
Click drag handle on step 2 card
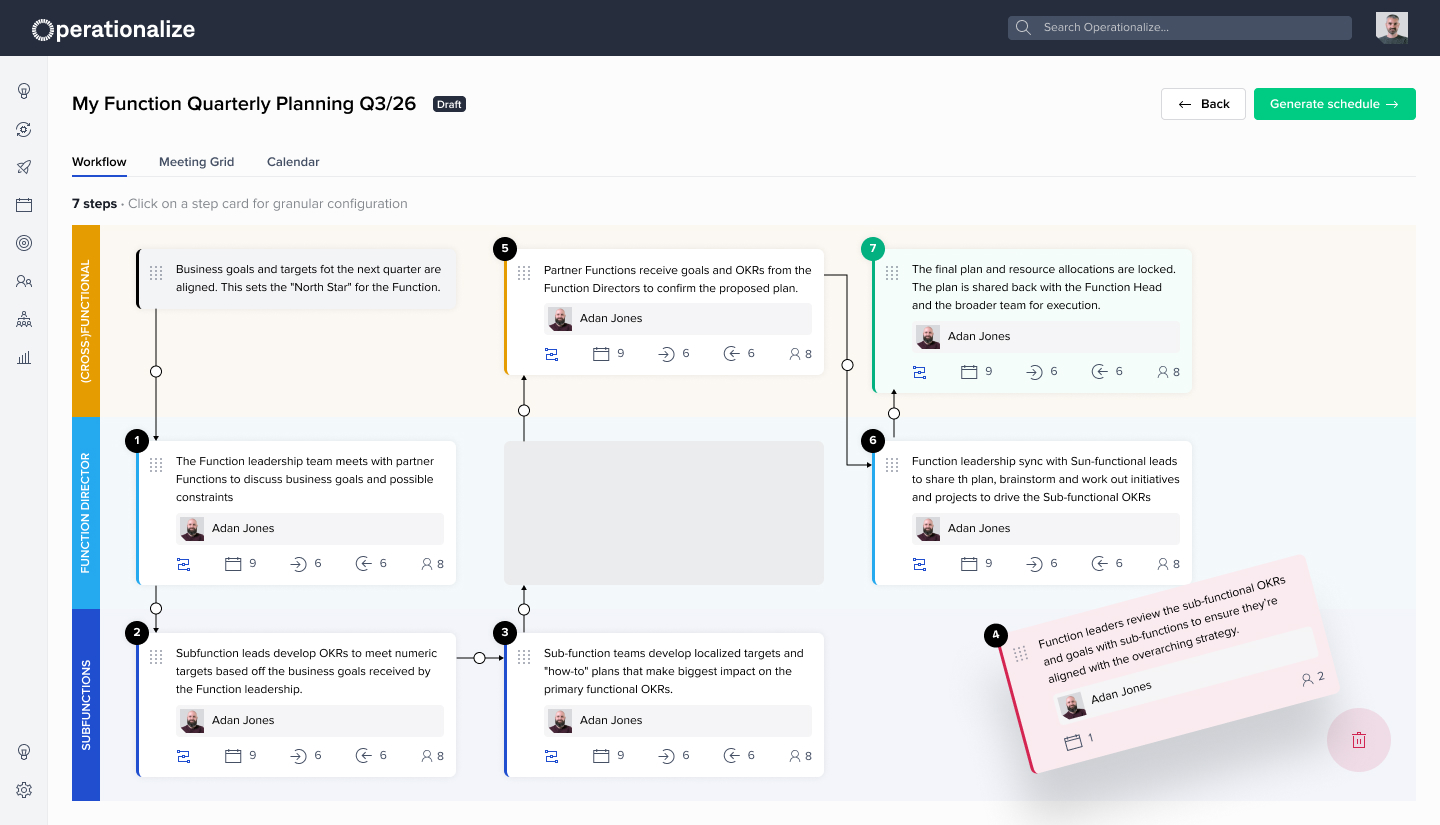pyautogui.click(x=156, y=657)
